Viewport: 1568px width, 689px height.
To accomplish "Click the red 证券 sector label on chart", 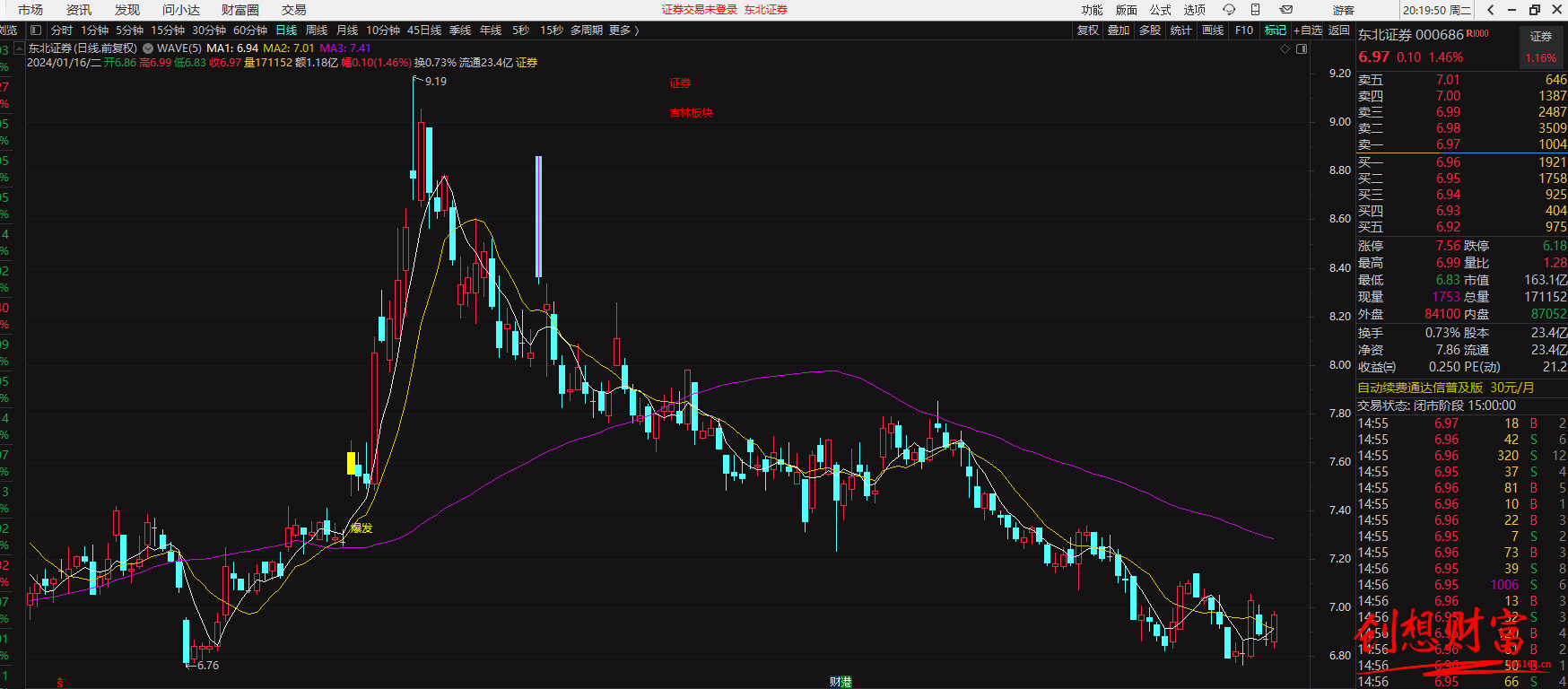I will (680, 83).
